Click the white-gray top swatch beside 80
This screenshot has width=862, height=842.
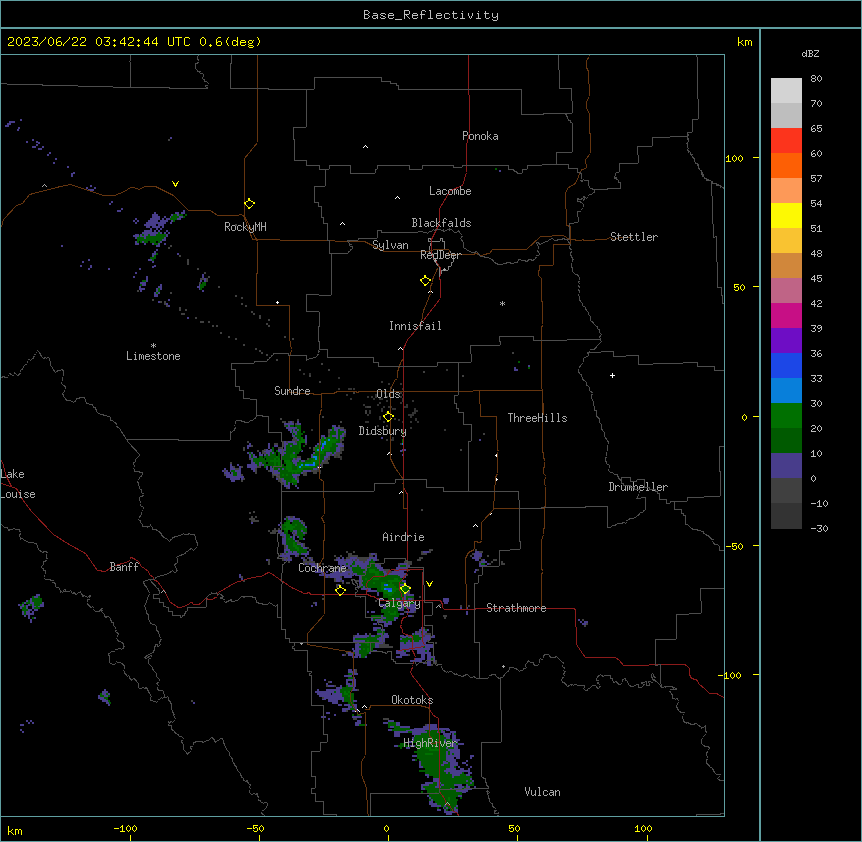pyautogui.click(x=786, y=91)
